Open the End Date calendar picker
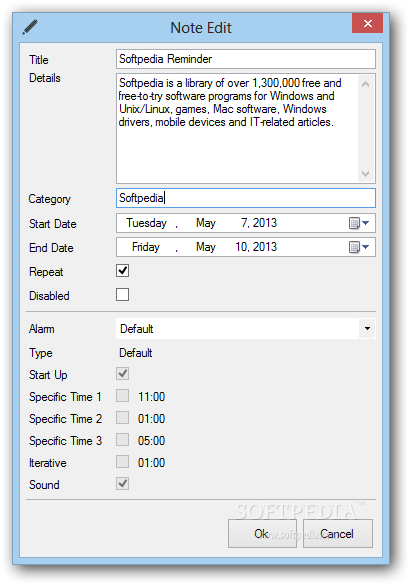 (359, 247)
